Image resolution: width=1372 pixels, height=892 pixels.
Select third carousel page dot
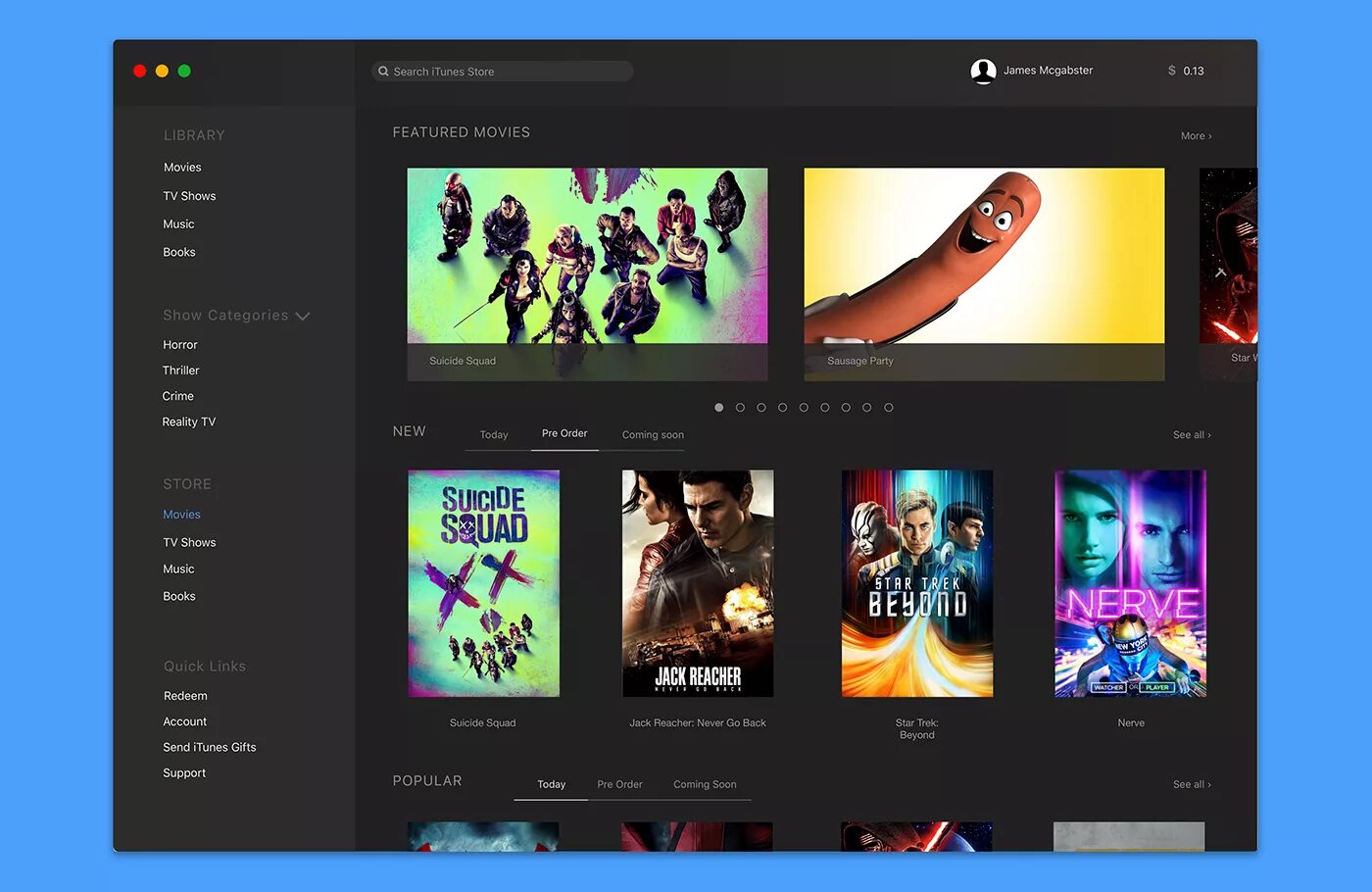761,407
